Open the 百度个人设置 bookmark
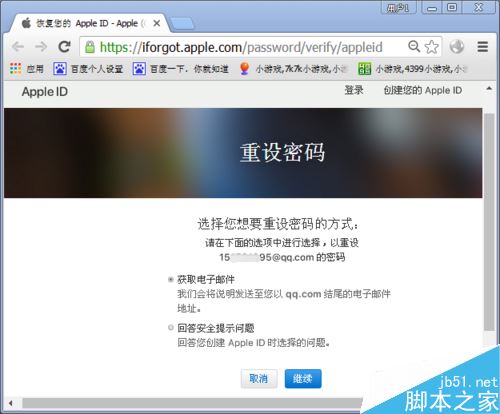This screenshot has width=500, height=414. coord(88,69)
